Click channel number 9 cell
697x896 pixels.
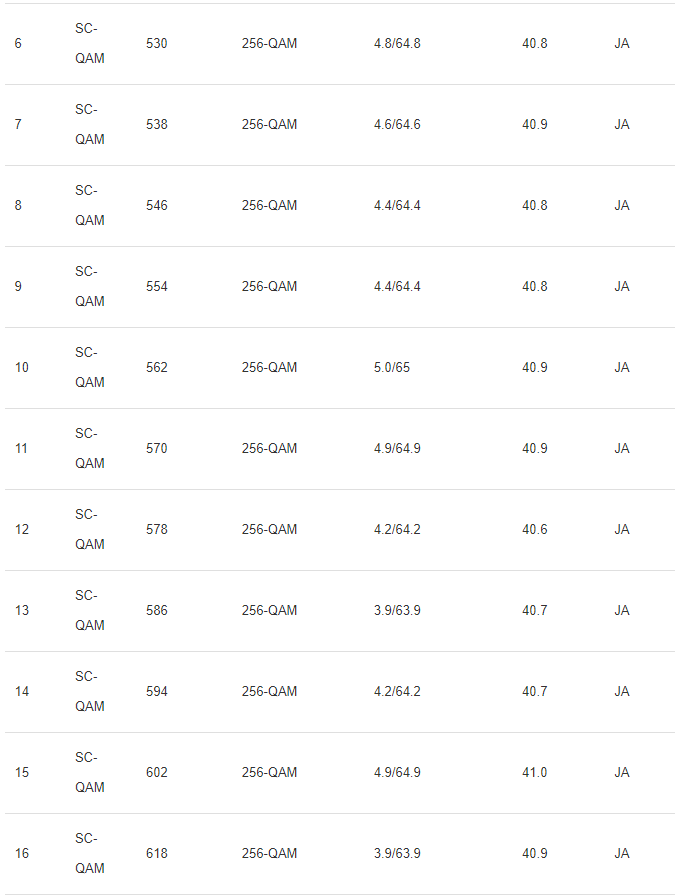point(18,287)
